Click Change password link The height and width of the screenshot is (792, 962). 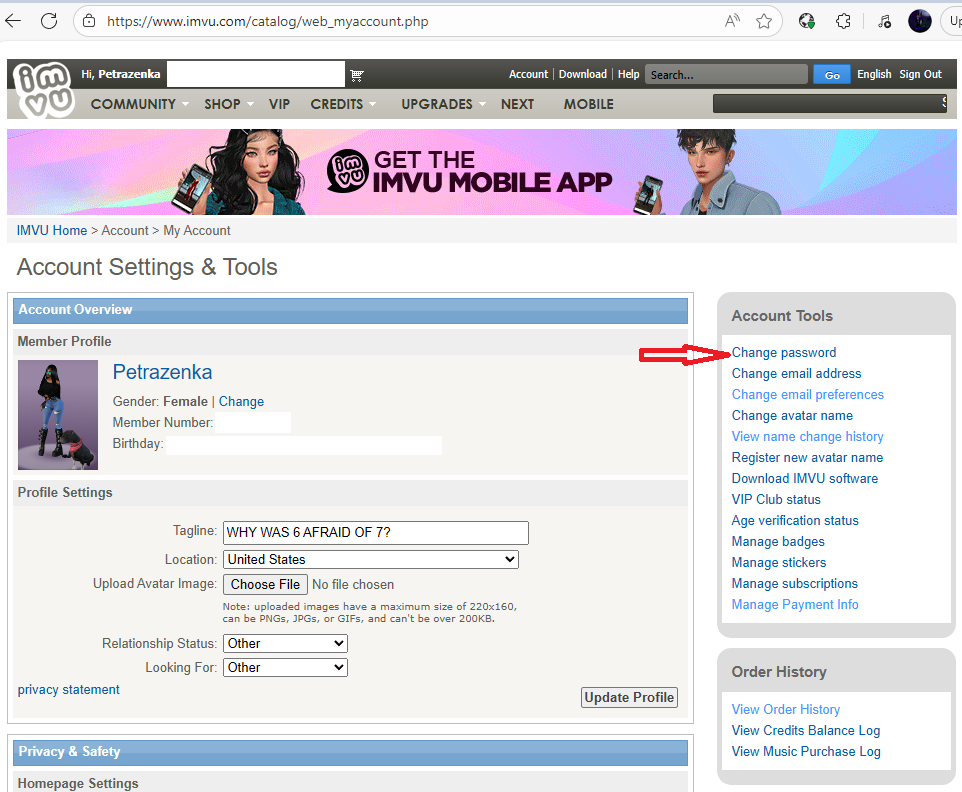[x=784, y=353]
